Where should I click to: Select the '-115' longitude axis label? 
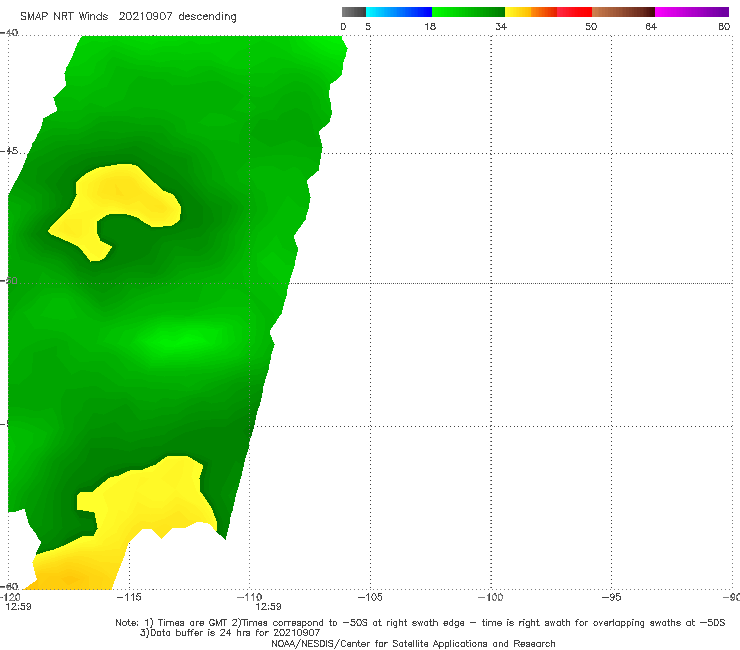[129, 597]
